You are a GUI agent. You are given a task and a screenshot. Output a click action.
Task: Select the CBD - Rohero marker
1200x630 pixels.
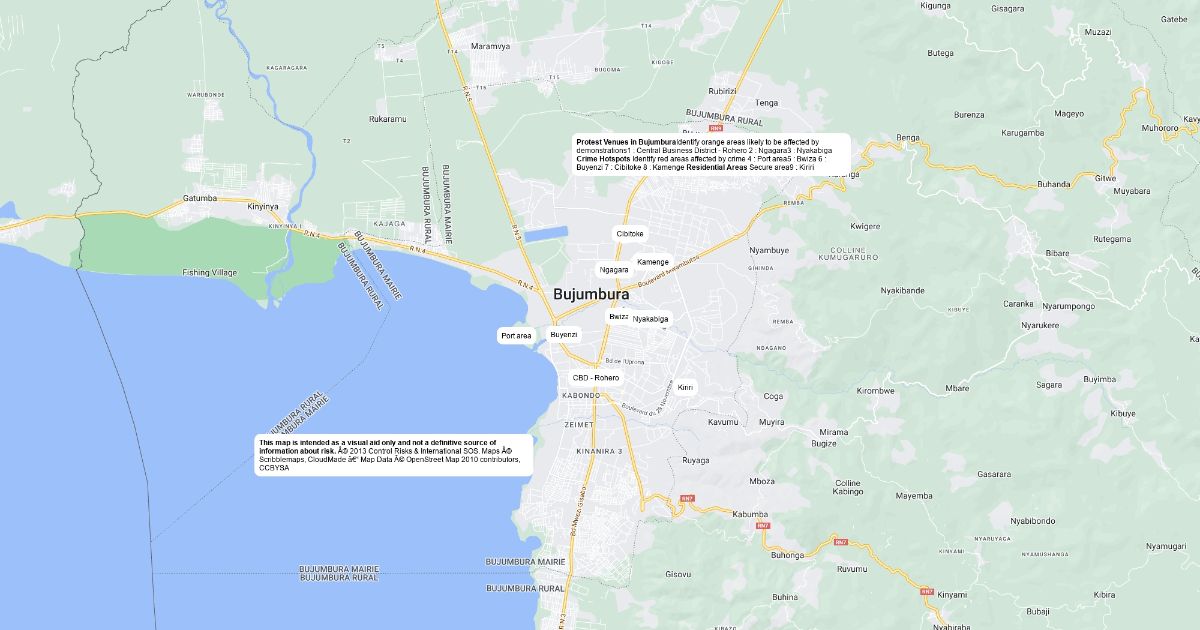(595, 378)
